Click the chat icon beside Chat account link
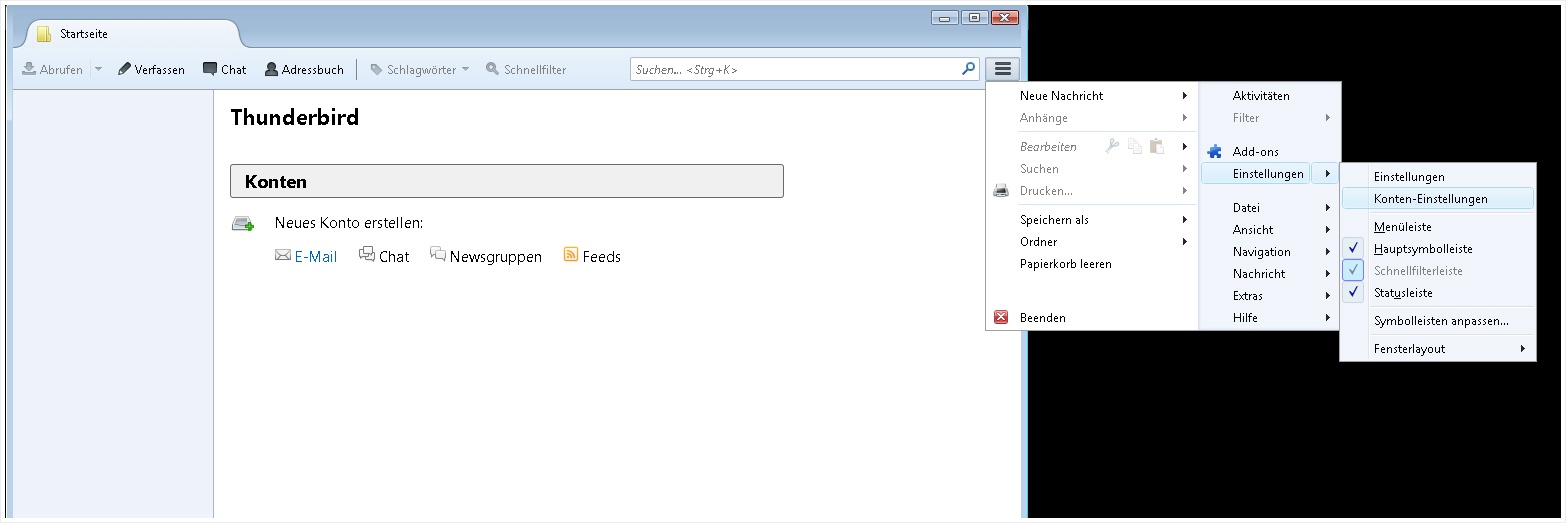This screenshot has height=523, width=1566. click(367, 255)
